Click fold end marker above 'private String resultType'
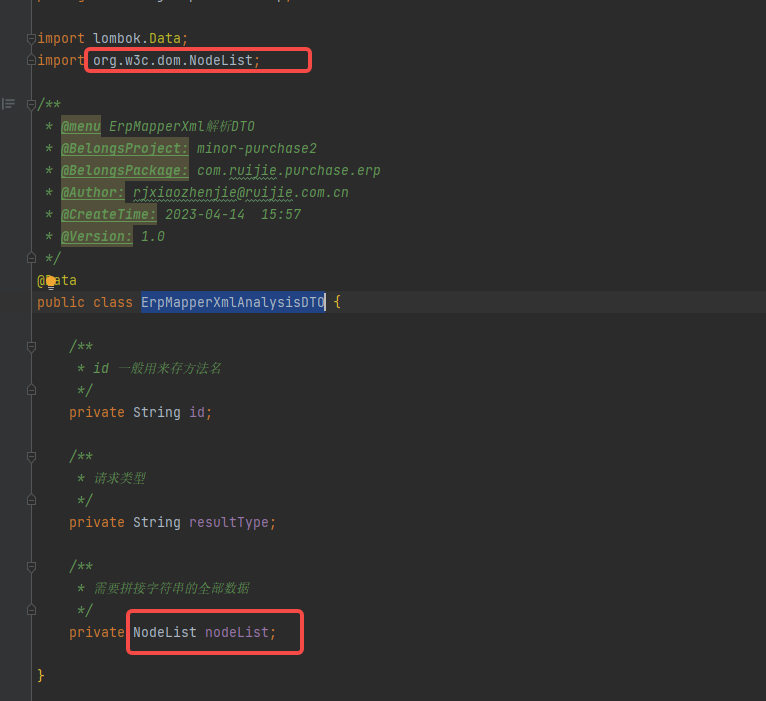The width and height of the screenshot is (766, 701). tap(31, 500)
